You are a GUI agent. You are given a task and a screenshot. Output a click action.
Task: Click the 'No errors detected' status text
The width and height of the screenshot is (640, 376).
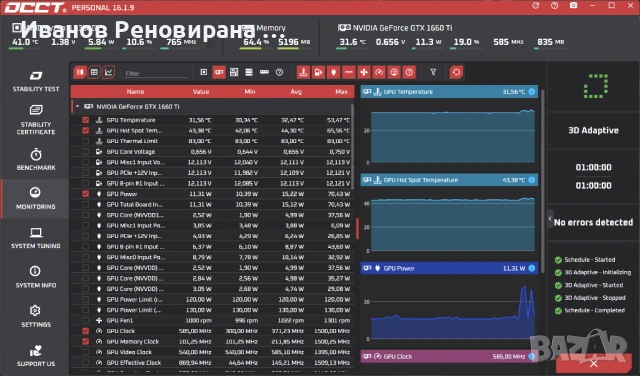click(593, 222)
